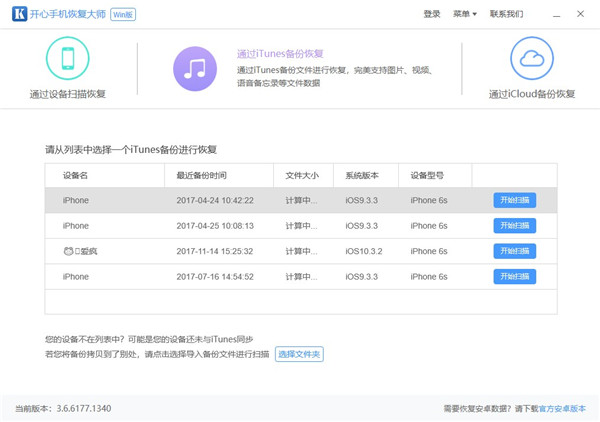Click 开始扫描 for the 2017-07-16 backup
600x422 pixels.
[514, 277]
